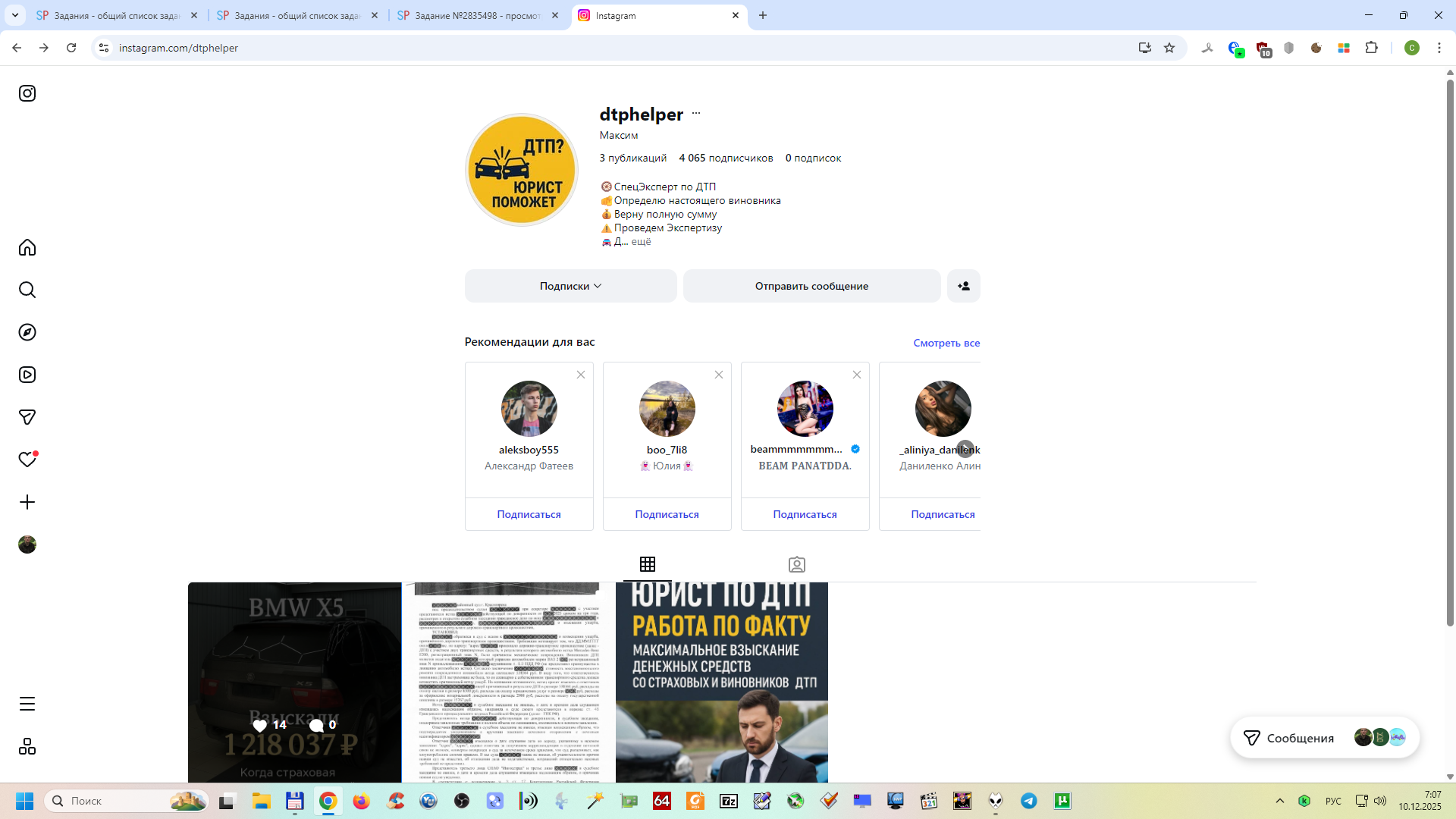This screenshot has width=1456, height=819.
Task: Open Reels icon in sidebar
Action: pos(27,375)
